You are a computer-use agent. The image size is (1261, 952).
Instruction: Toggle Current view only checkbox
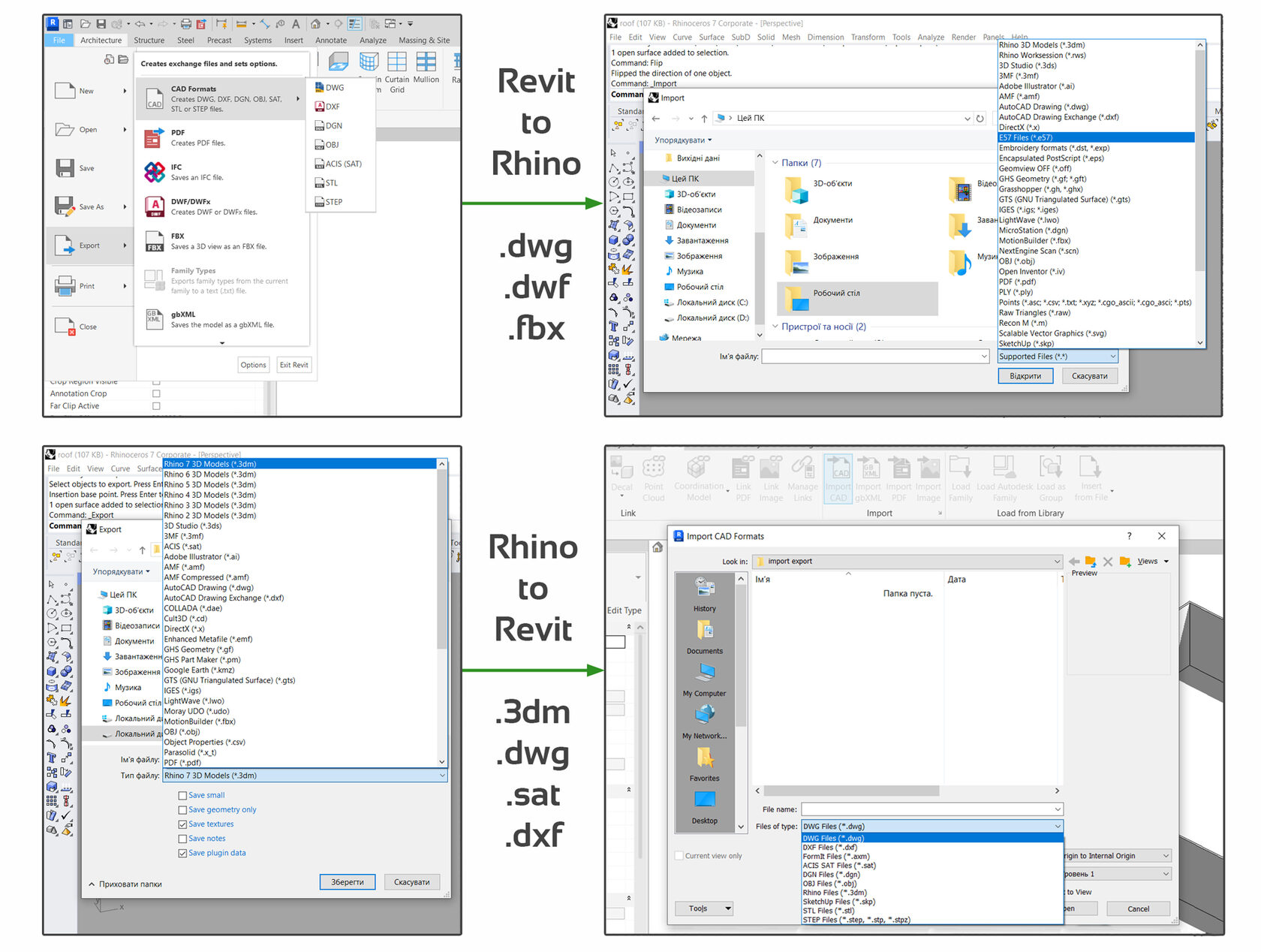(x=679, y=856)
